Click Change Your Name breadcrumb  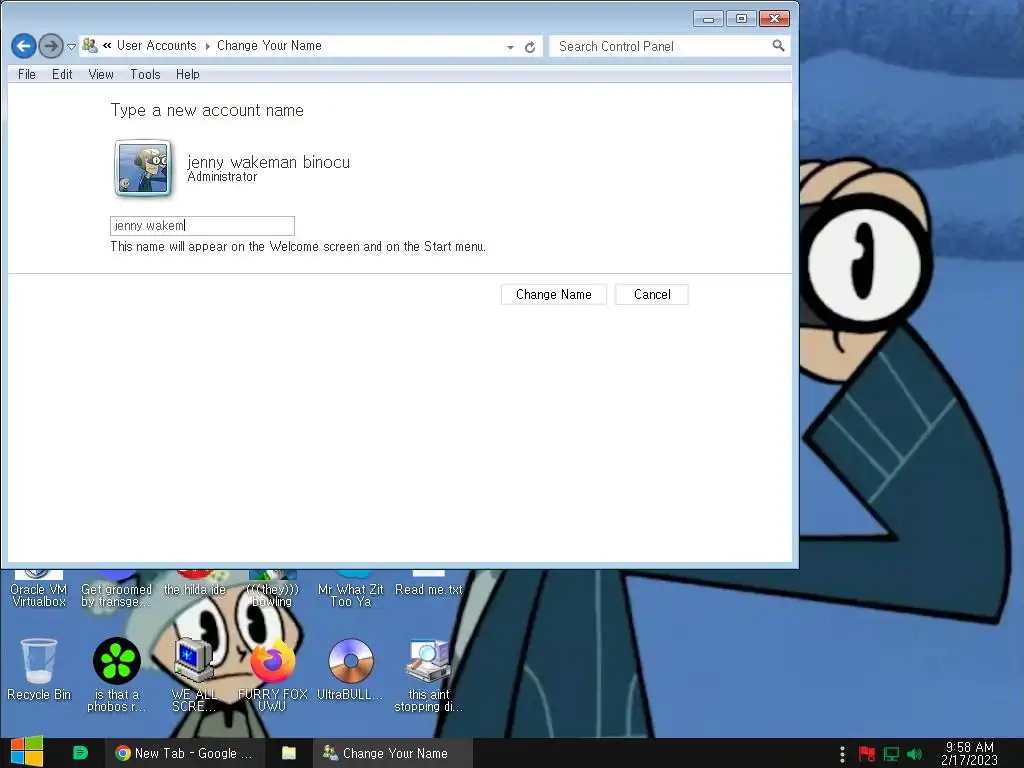269,46
